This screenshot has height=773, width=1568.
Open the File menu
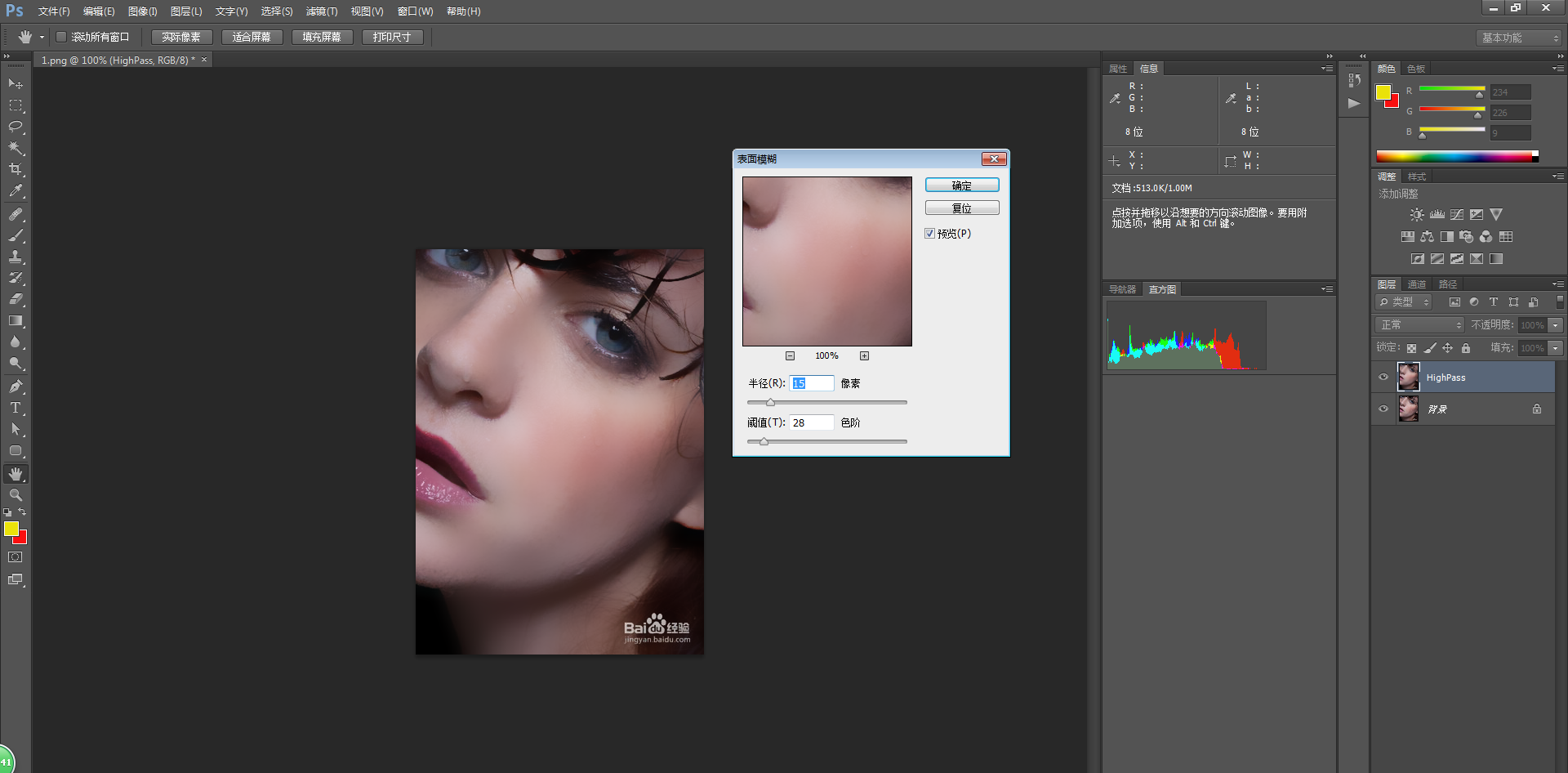(x=54, y=11)
